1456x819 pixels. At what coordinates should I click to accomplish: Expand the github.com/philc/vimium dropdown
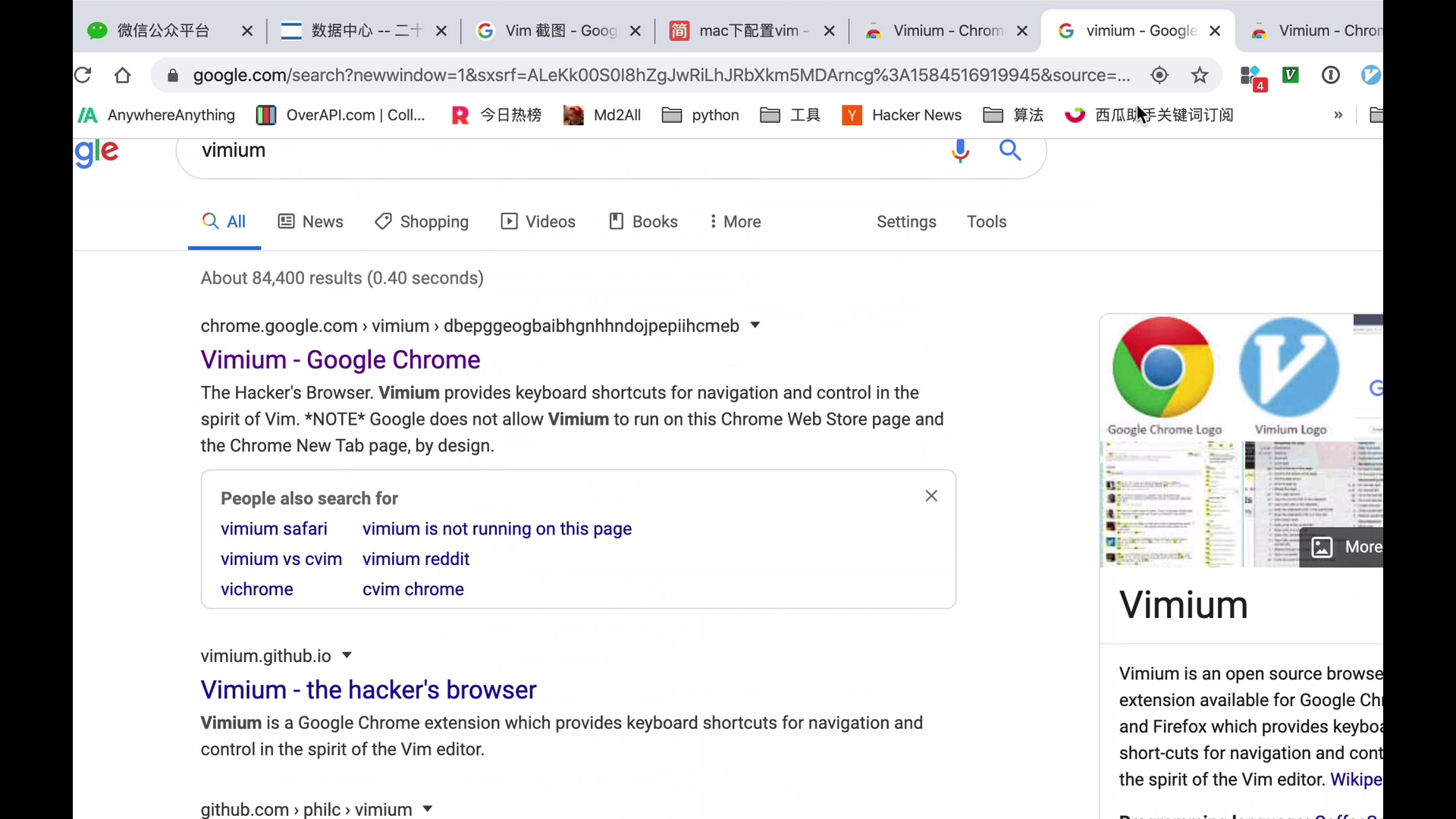pyautogui.click(x=427, y=809)
